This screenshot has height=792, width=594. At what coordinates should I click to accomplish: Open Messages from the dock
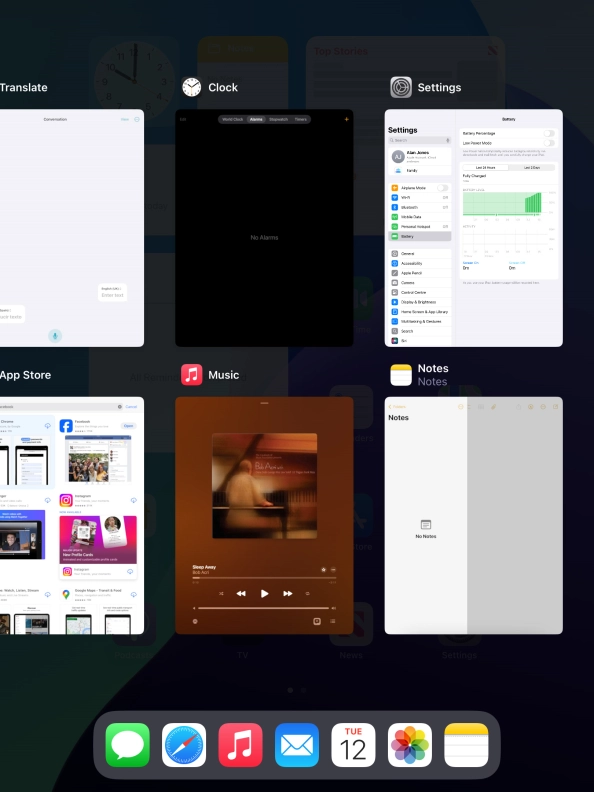pyautogui.click(x=127, y=745)
